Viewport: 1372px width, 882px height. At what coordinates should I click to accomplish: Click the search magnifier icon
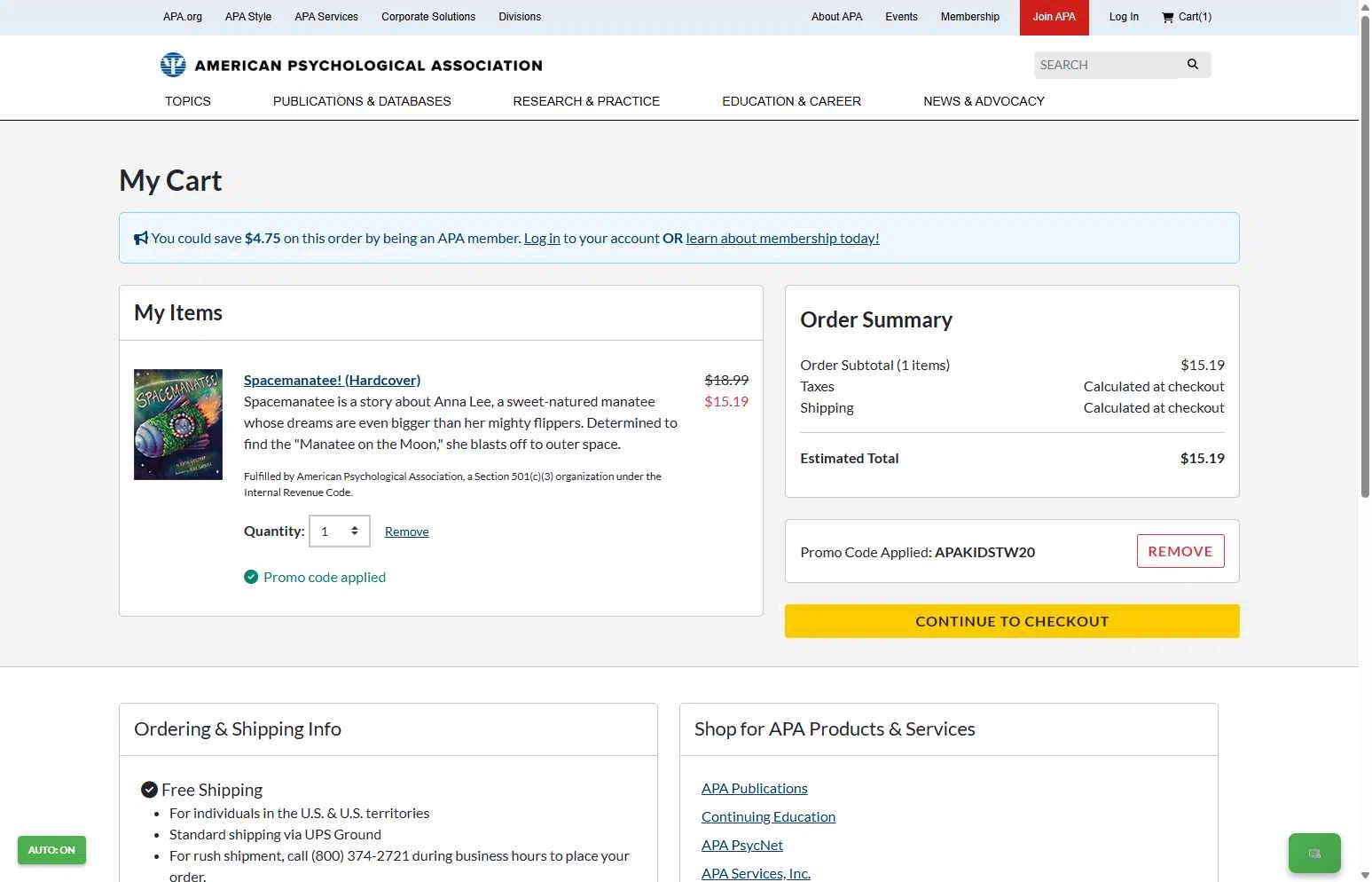[x=1193, y=64]
